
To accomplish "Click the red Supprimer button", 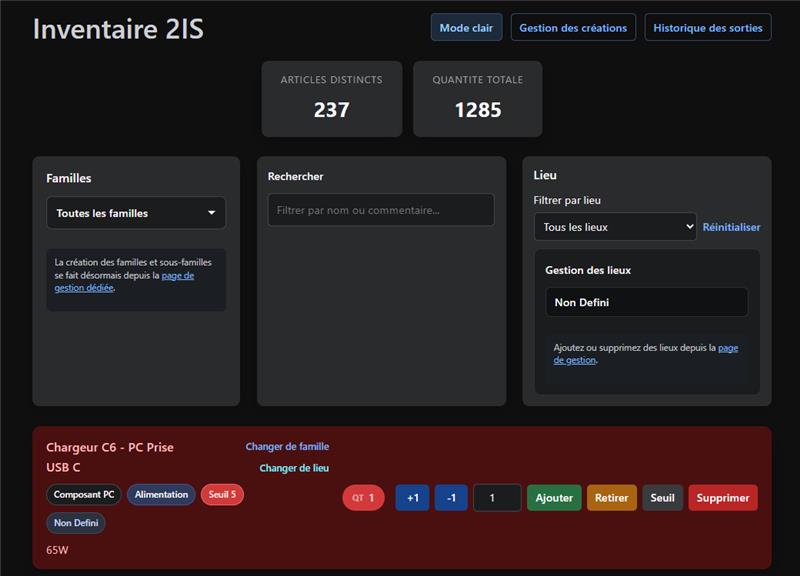I will pyautogui.click(x=722, y=498).
